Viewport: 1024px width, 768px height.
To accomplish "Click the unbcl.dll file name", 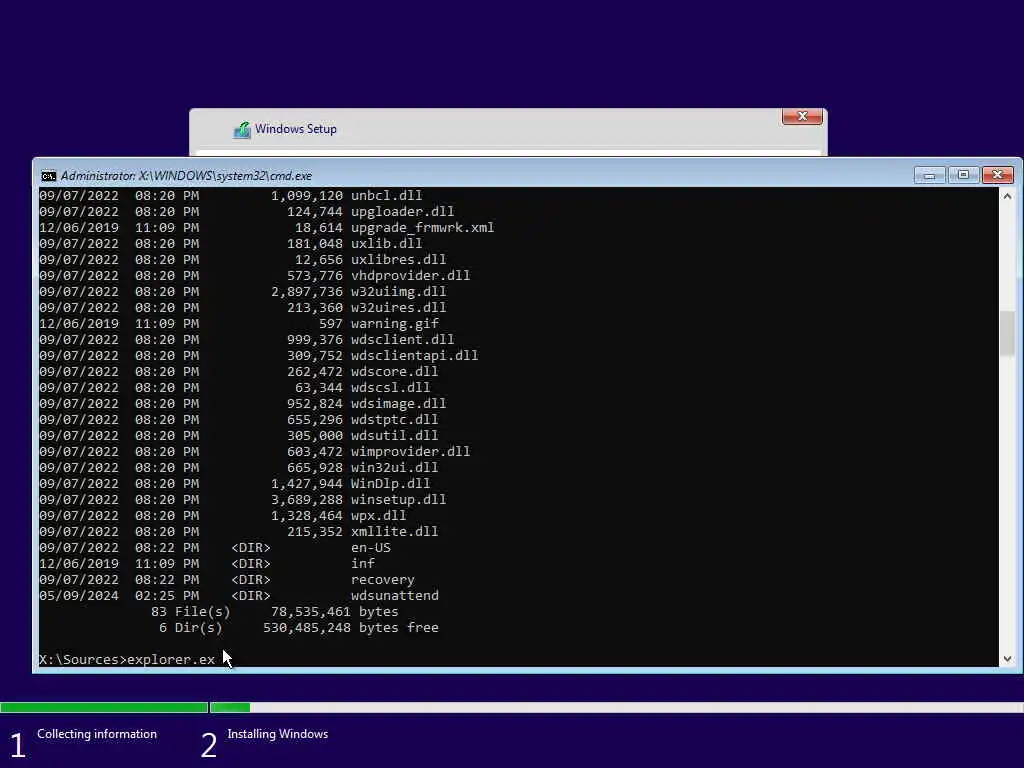I will [x=387, y=195].
